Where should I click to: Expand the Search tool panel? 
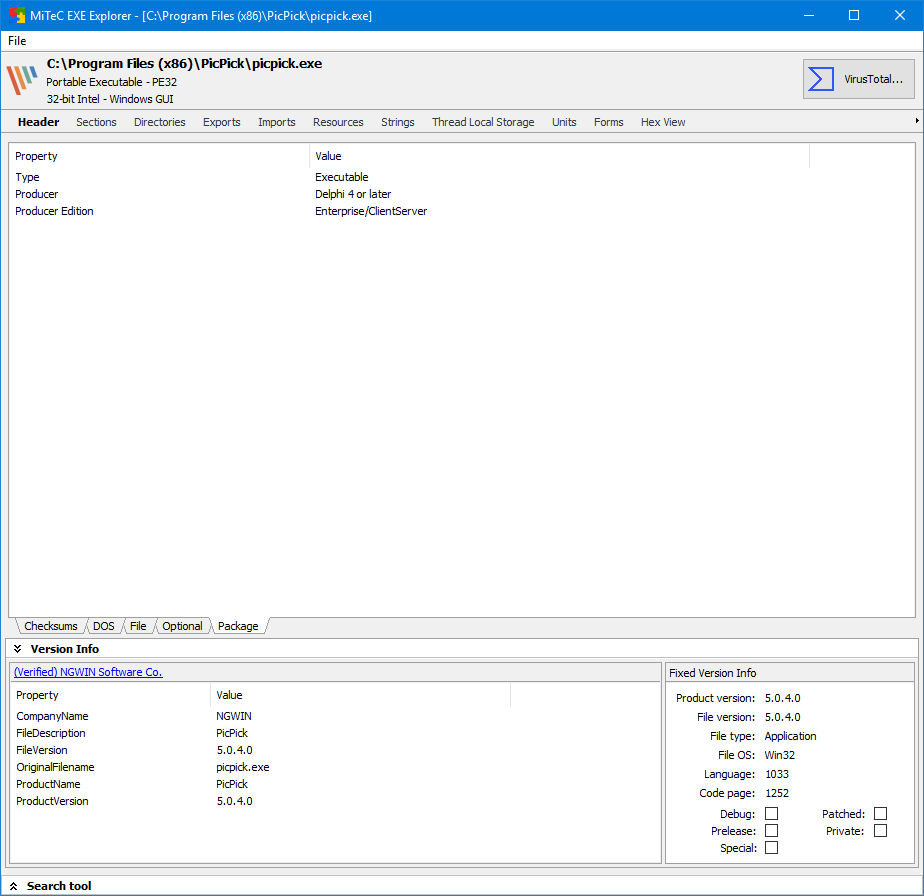(x=14, y=886)
